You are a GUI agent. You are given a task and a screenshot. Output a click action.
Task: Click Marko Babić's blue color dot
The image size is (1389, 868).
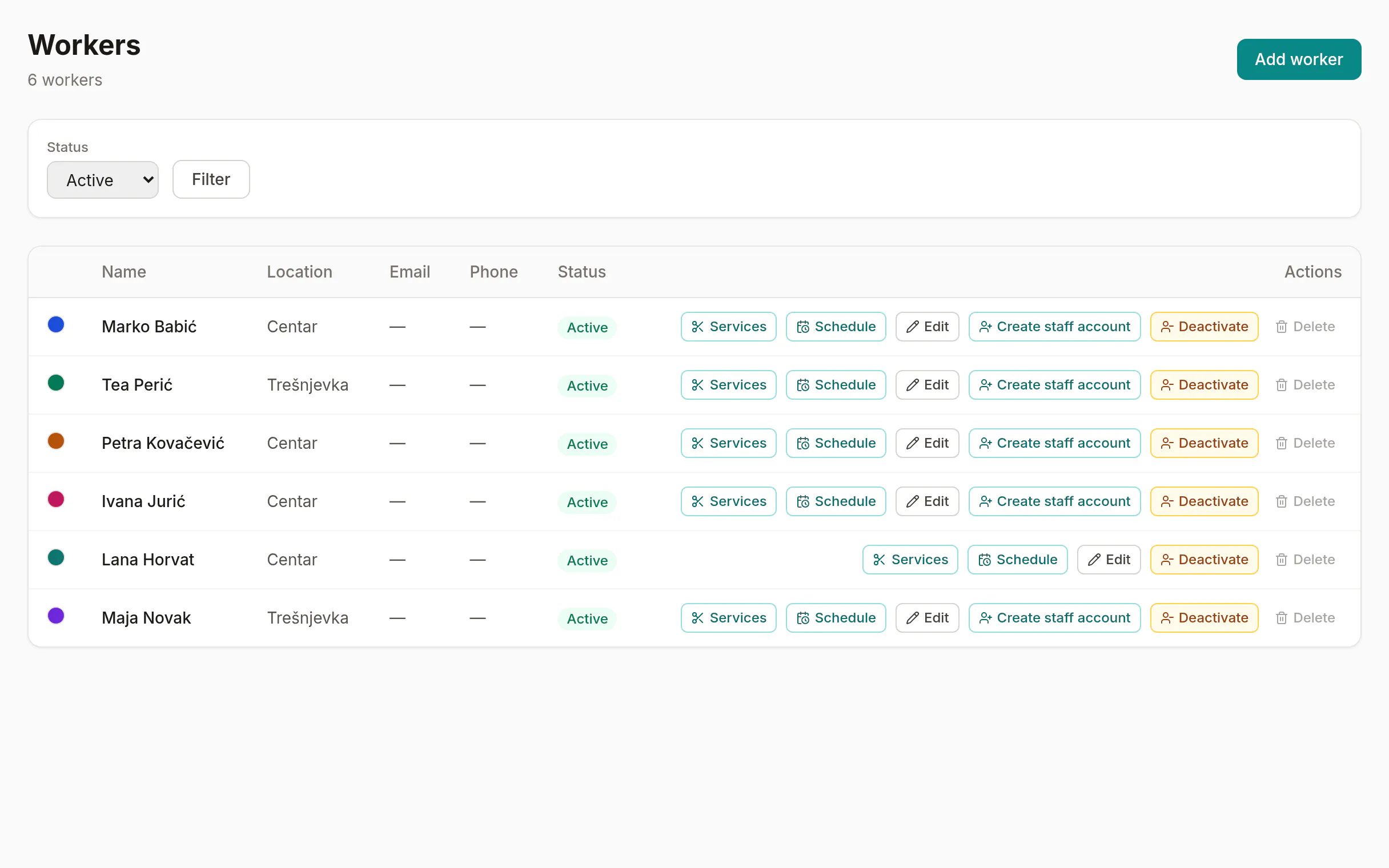click(55, 325)
